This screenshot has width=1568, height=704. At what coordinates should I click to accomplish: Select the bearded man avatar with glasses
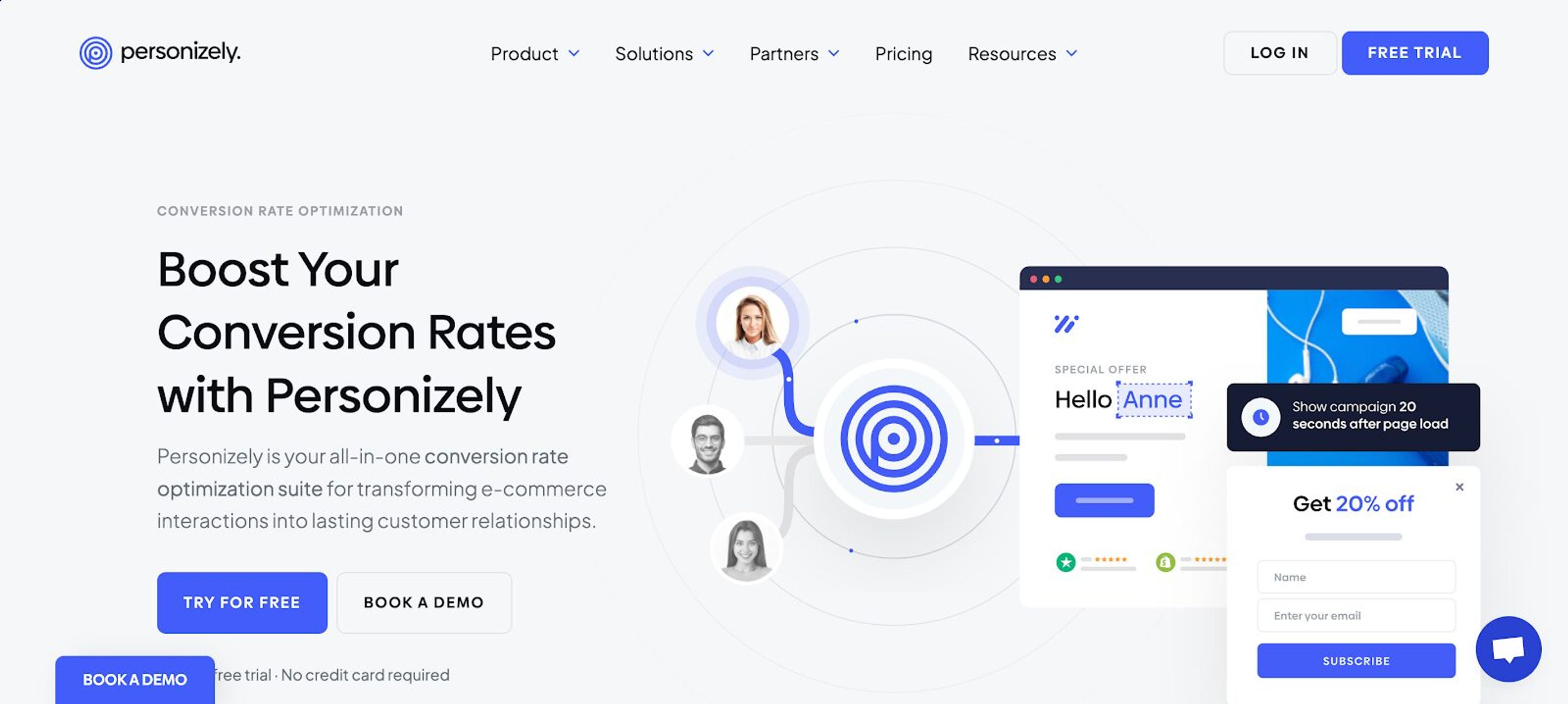(x=707, y=441)
